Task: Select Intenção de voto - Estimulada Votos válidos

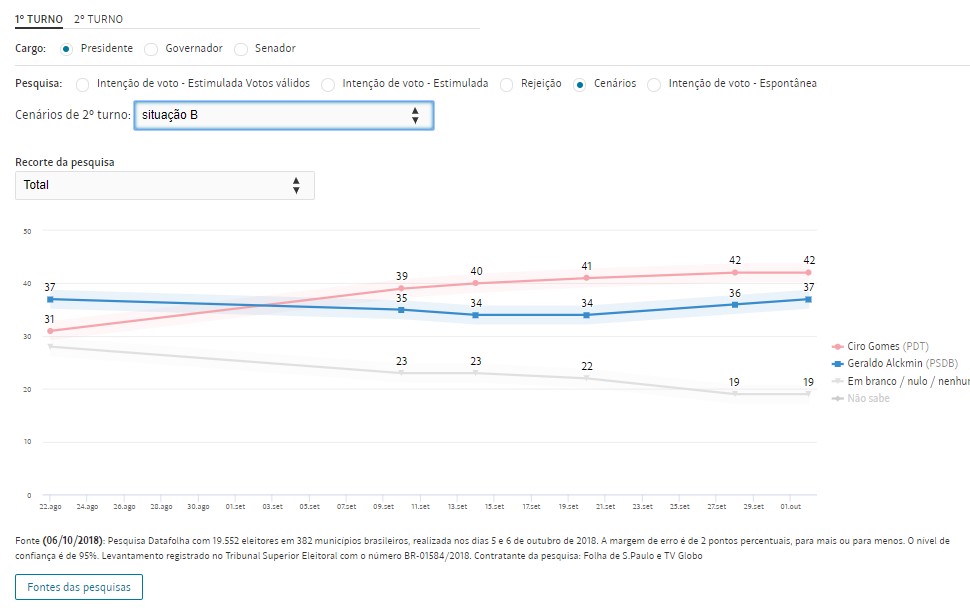Action: (x=82, y=84)
